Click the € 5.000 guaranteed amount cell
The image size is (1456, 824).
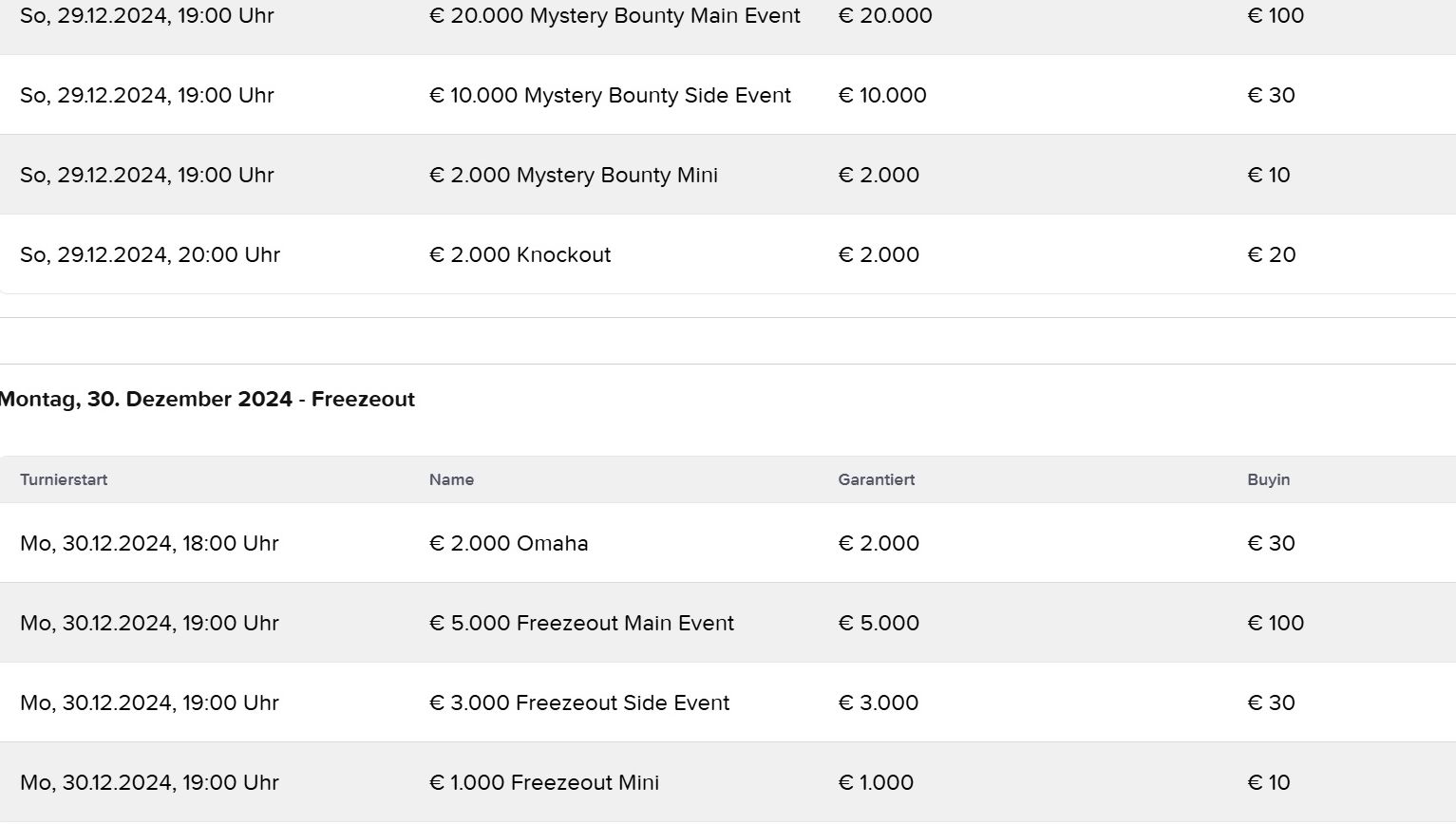tap(879, 624)
